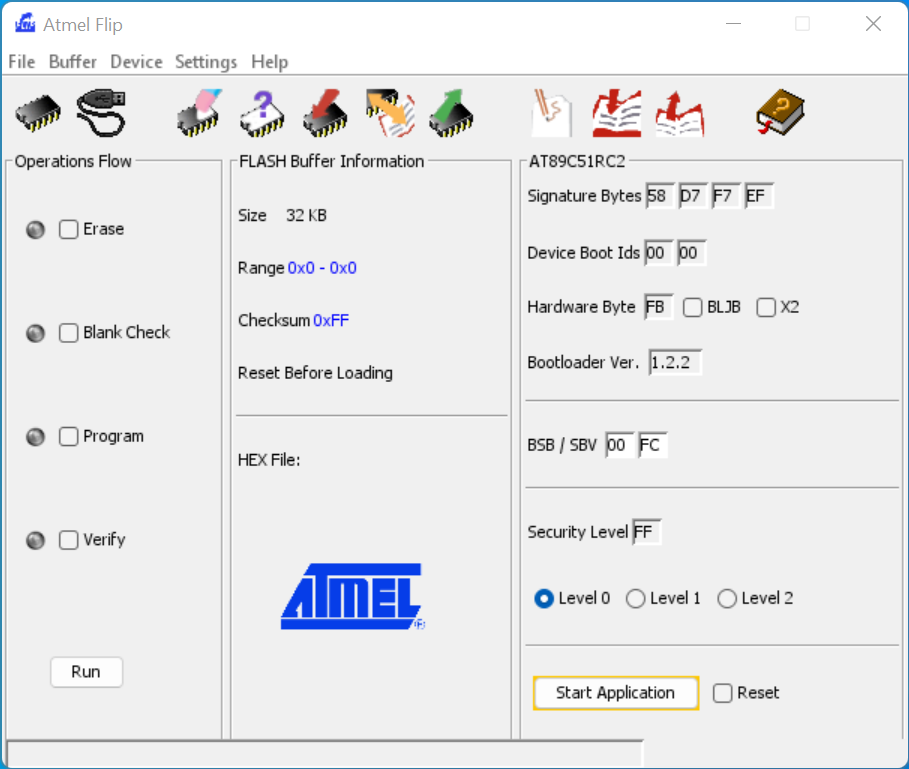The height and width of the screenshot is (769, 909).
Task: Tick the Reset checkbox
Action: [722, 693]
